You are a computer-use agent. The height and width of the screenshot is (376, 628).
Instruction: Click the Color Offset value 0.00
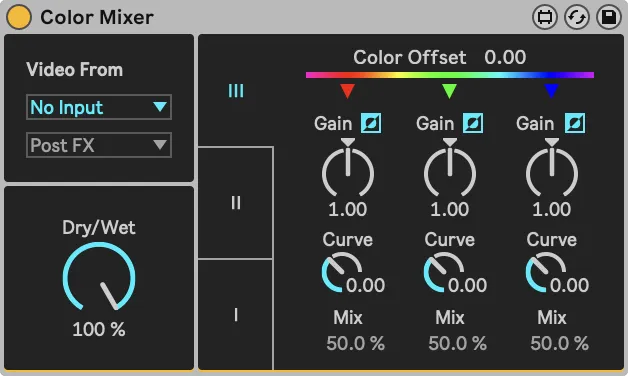tap(505, 57)
